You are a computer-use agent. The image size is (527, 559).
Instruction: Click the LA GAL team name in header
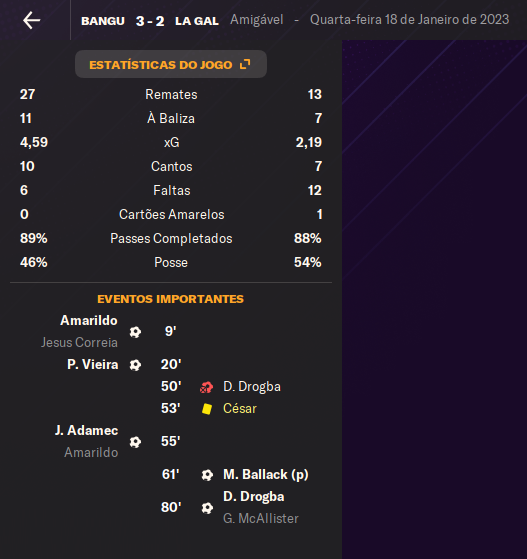click(x=197, y=21)
